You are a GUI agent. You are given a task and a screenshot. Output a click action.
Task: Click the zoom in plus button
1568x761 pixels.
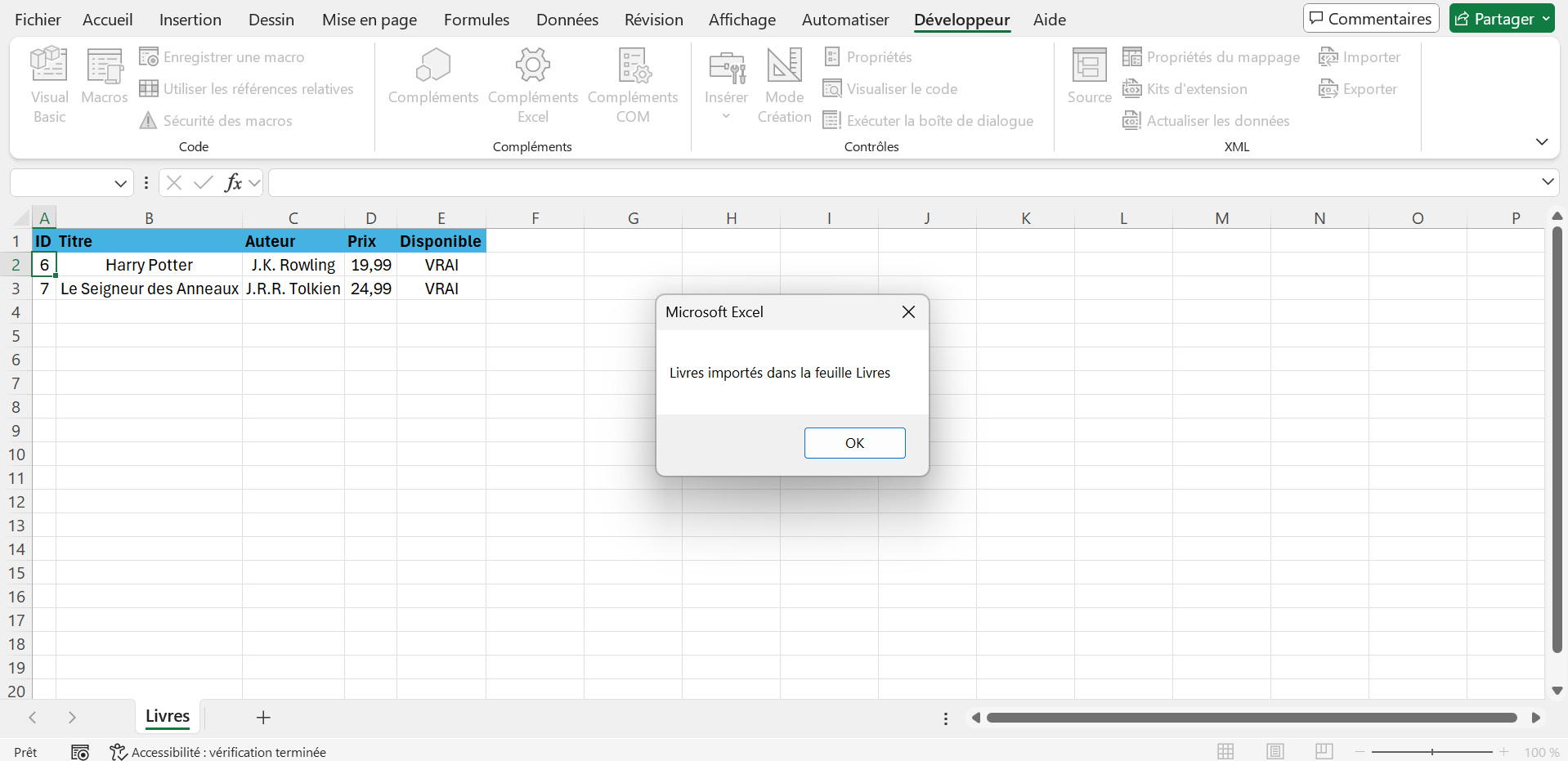1503,752
